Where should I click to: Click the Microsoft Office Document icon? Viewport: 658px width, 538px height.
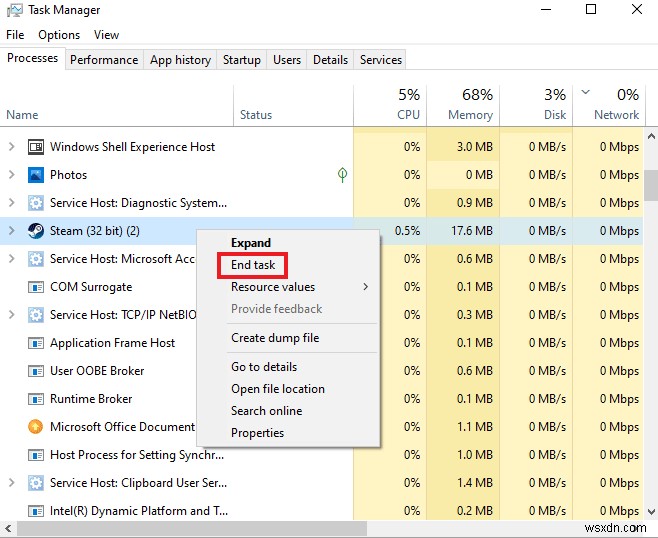[x=35, y=427]
